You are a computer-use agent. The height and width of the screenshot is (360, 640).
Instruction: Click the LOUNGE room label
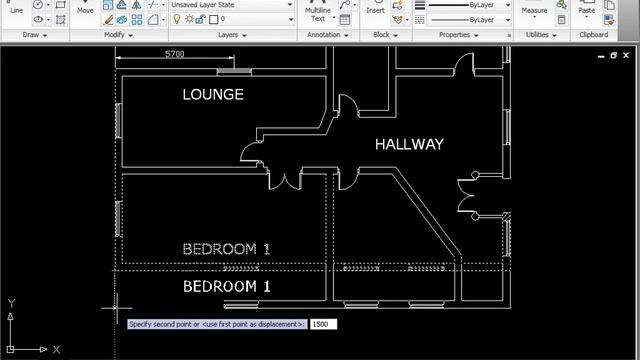point(213,95)
